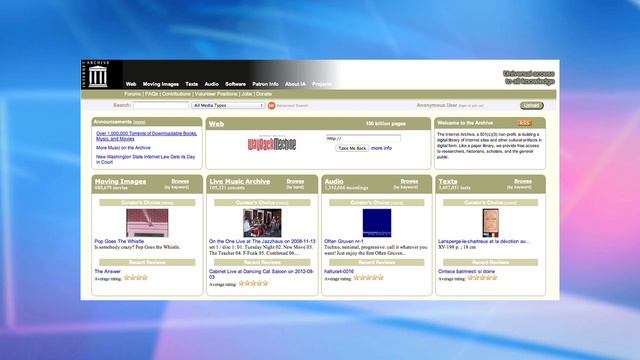Click the Wayback Machine logo

click(x=272, y=144)
